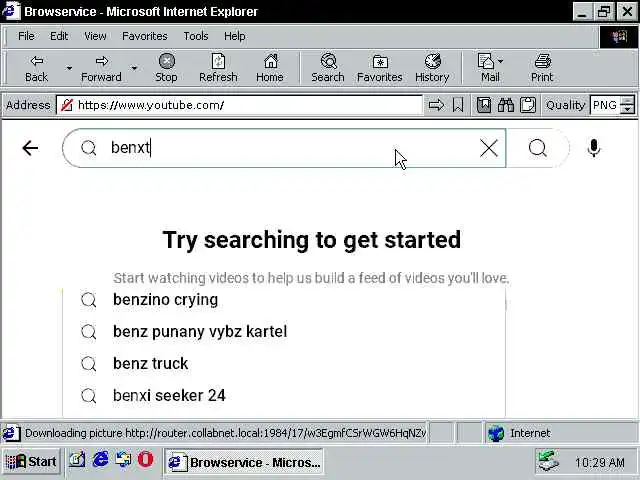The height and width of the screenshot is (480, 640).
Task: Start voice search with microphone
Action: [594, 148]
